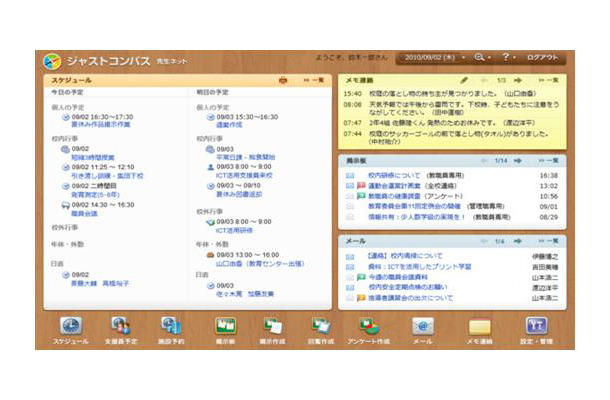Open mail panel 一覧 list link
The width and height of the screenshot is (610, 400).
(549, 241)
